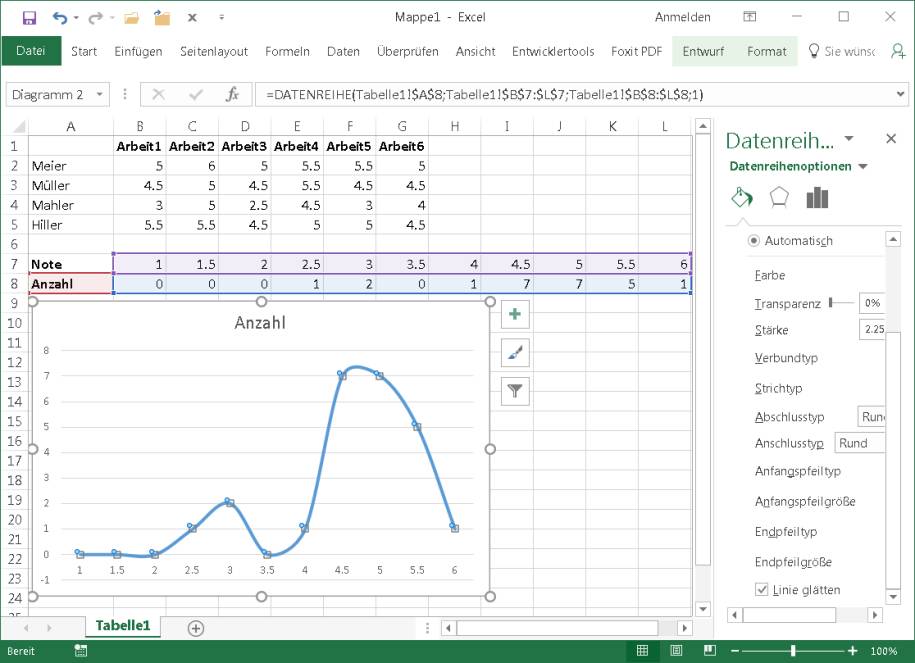Select the Effects pentagon icon
915x663 pixels.
coord(779,198)
